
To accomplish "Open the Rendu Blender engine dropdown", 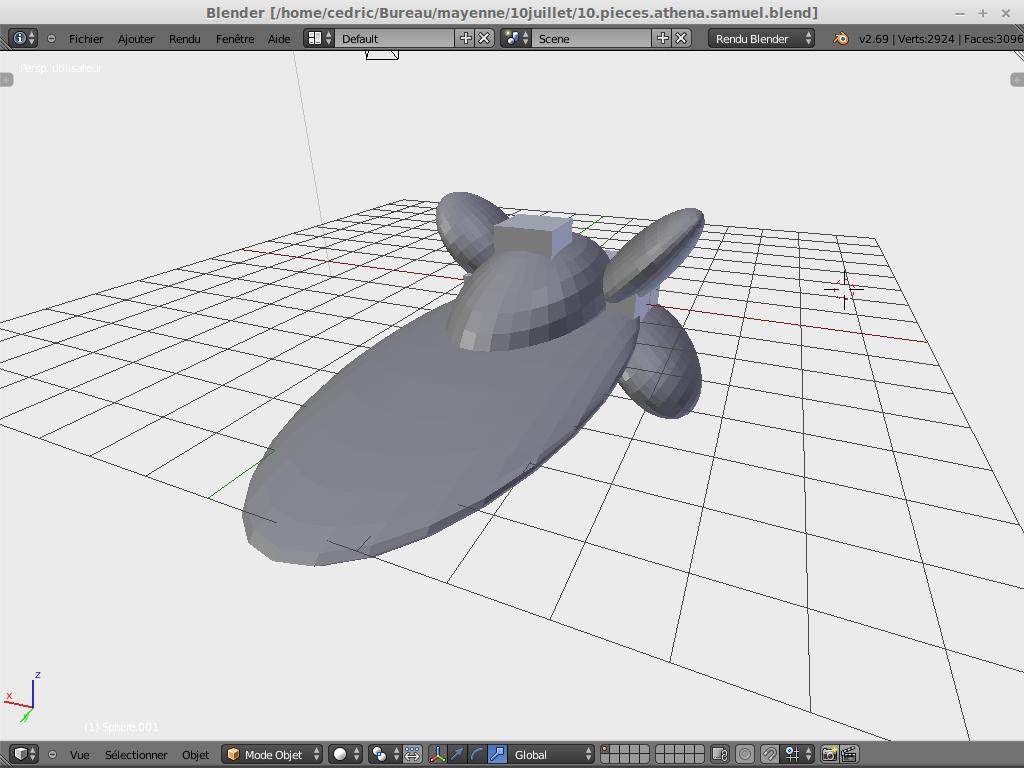I will 762,38.
